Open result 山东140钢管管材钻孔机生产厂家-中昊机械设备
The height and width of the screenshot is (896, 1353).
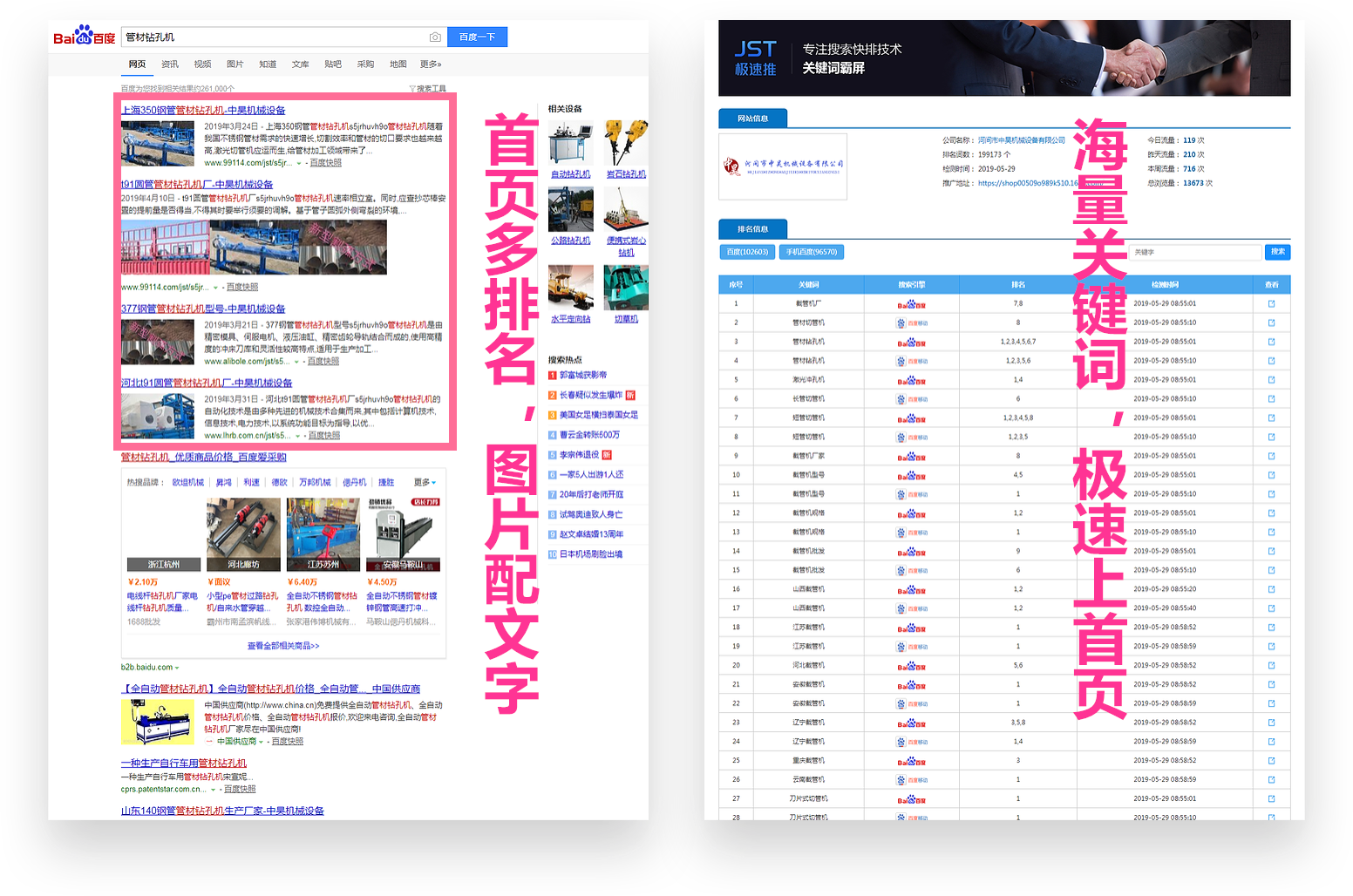222,811
